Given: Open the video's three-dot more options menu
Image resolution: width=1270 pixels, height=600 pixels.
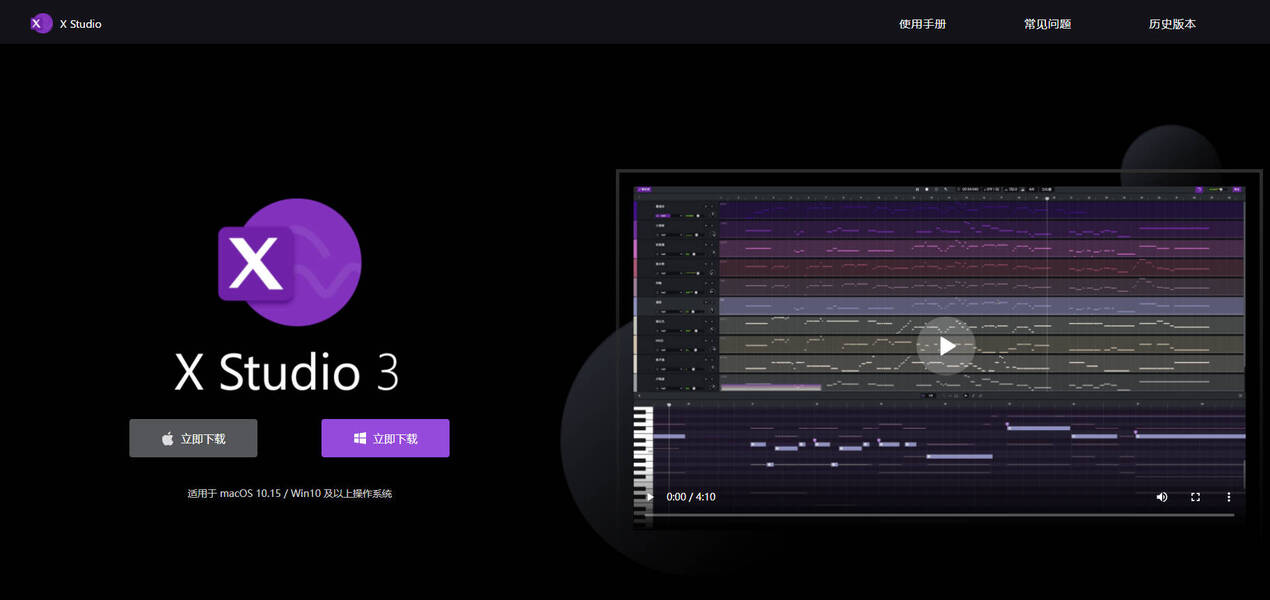Looking at the screenshot, I should pos(1229,497).
